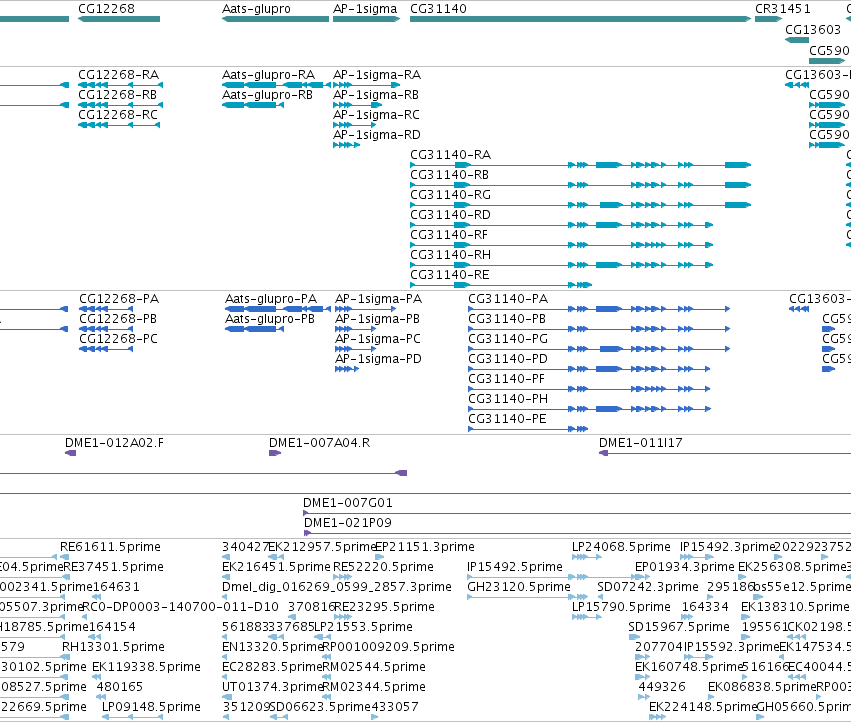The image size is (851, 722).
Task: Click protein CG12268-PA
Action: pyautogui.click(x=119, y=299)
